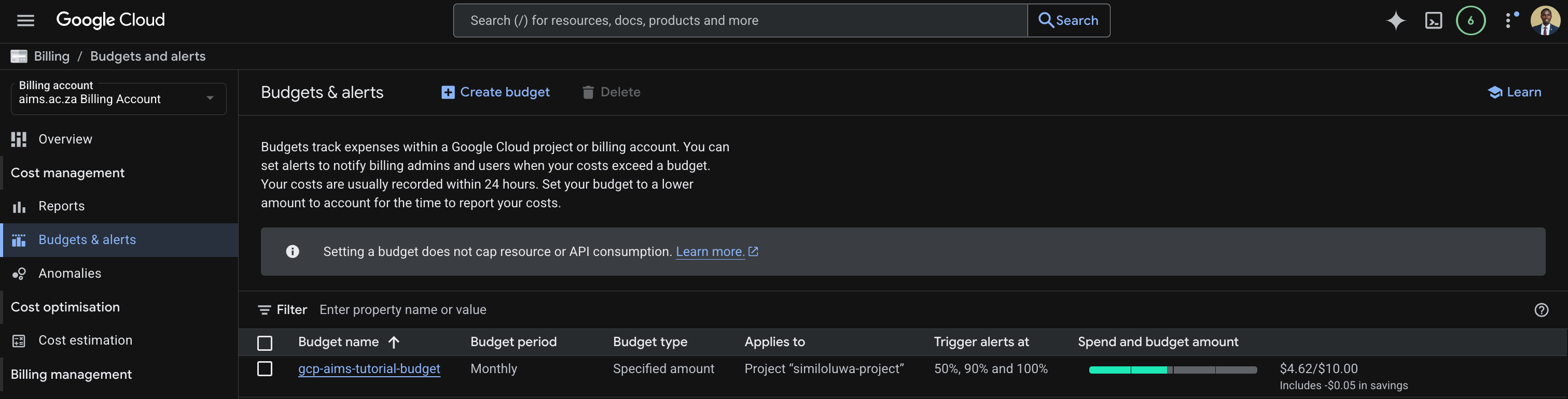This screenshot has width=1568, height=399.
Task: Click the Overview dashboard icon
Action: click(19, 139)
